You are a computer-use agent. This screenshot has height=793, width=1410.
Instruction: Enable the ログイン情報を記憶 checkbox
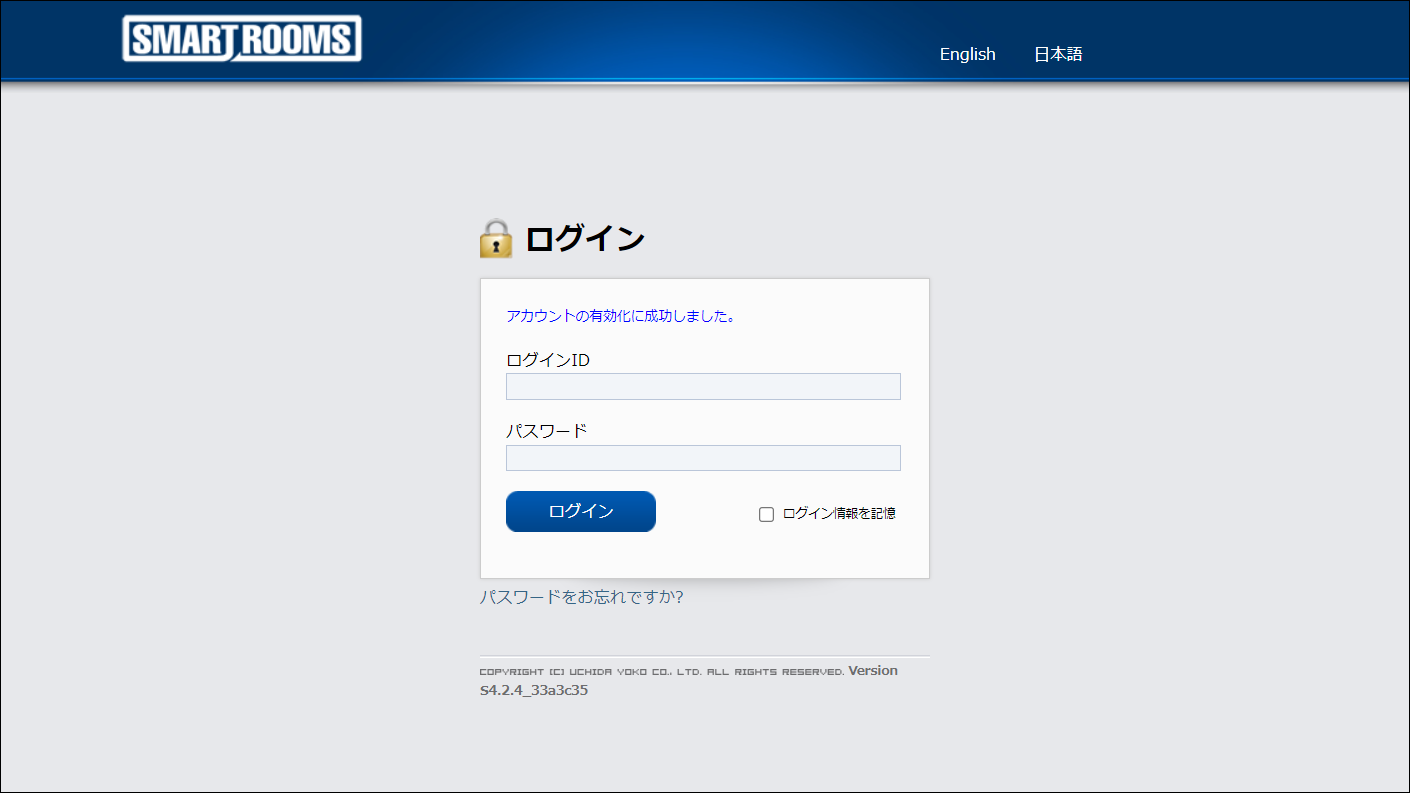(767, 514)
